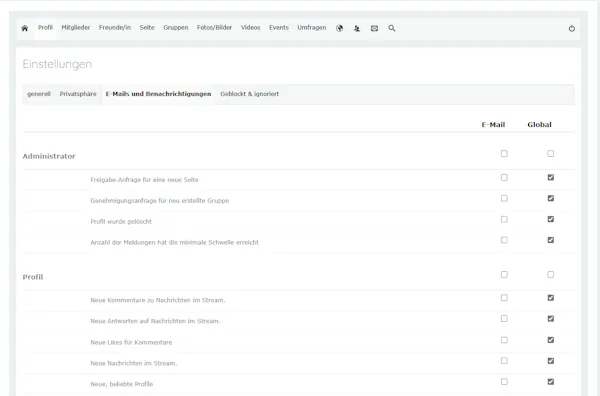Viewport: 600px width, 396px height.
Task: Click 'Freigabe-Anfrage für eine neue Seite' text
Action: click(144, 180)
